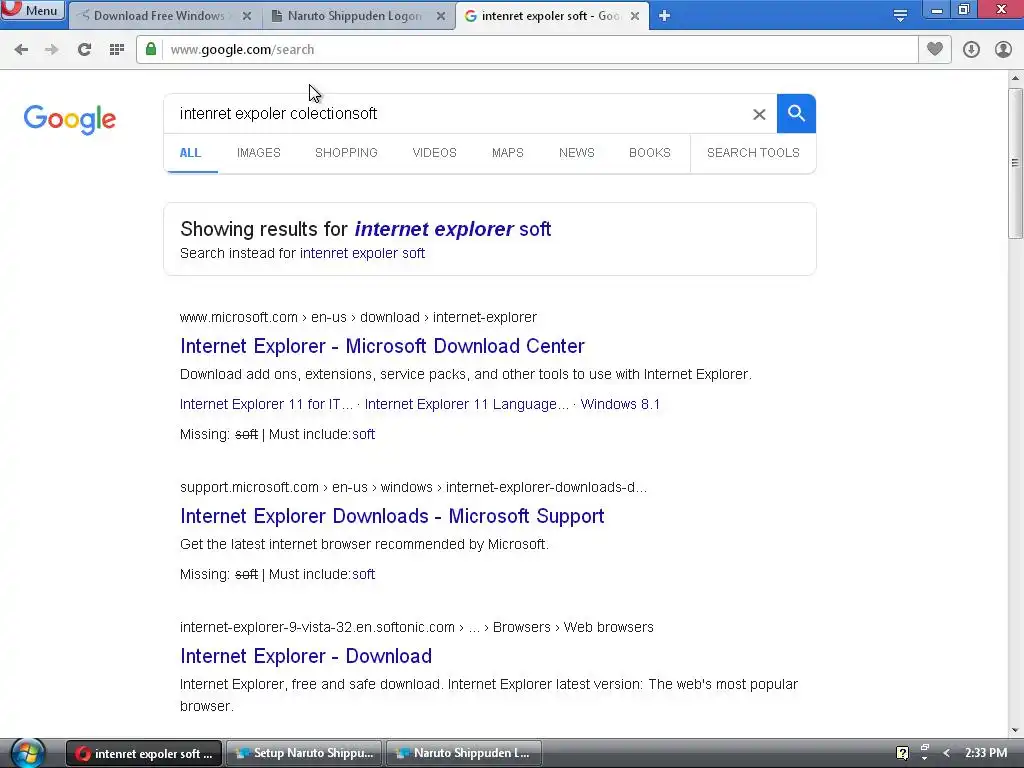1024x768 pixels.
Task: Open Speed Dial grid icon
Action: click(x=117, y=50)
